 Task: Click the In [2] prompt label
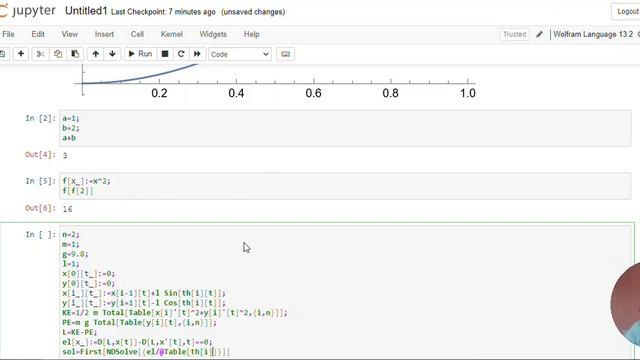(40, 118)
